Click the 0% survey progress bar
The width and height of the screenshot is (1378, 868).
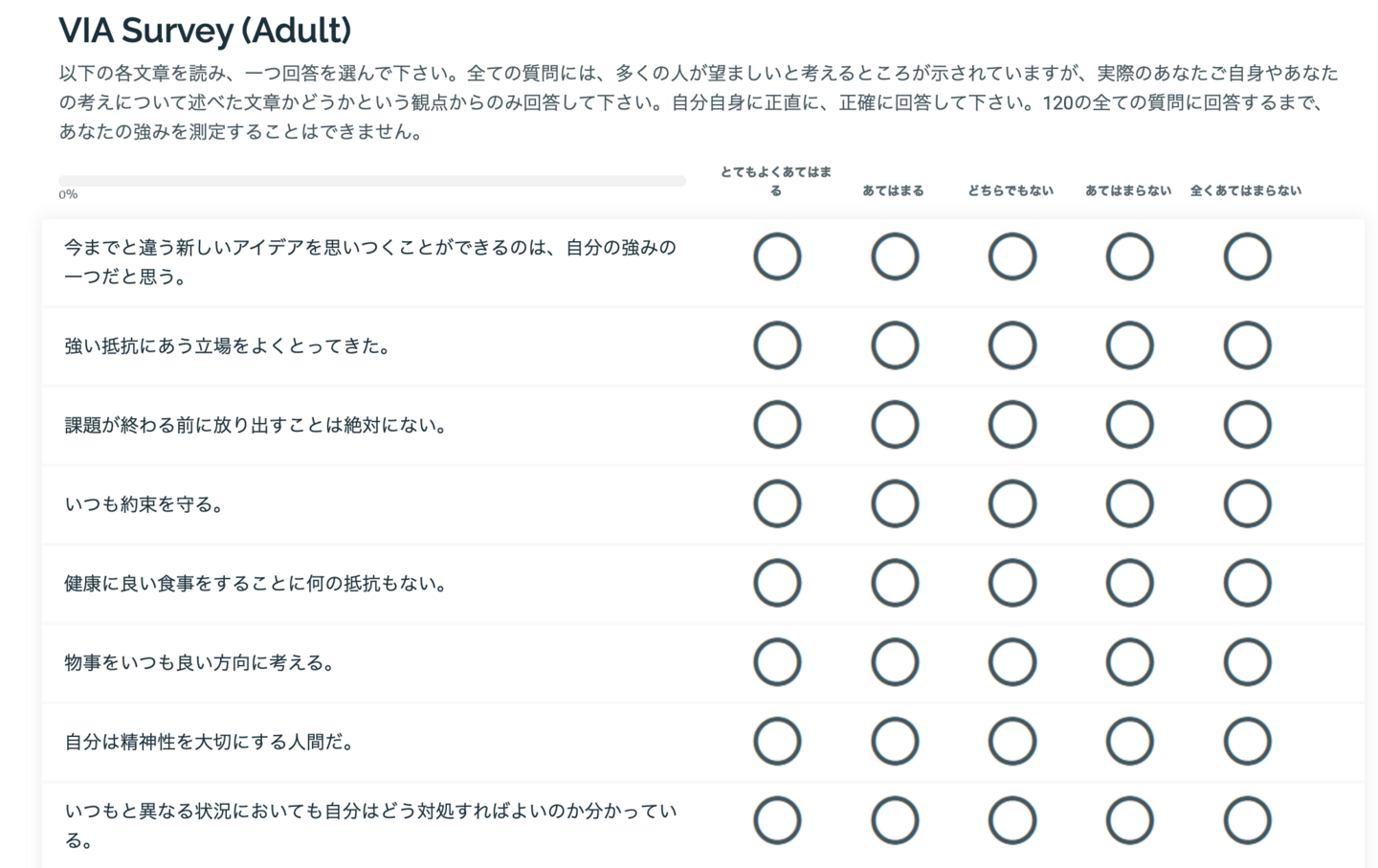[x=371, y=181]
